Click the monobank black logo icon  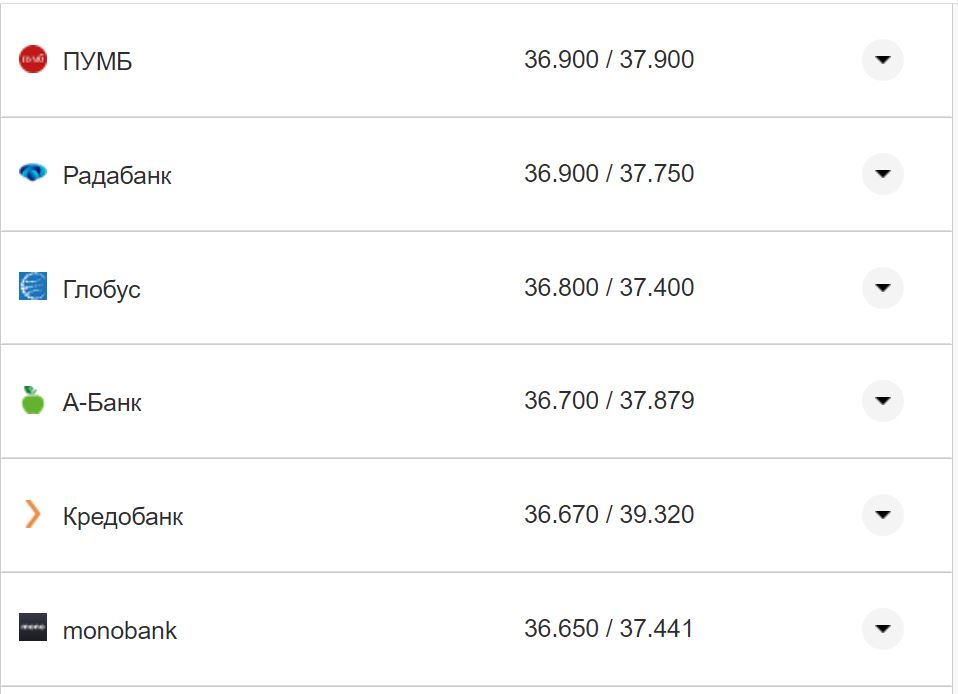click(33, 629)
